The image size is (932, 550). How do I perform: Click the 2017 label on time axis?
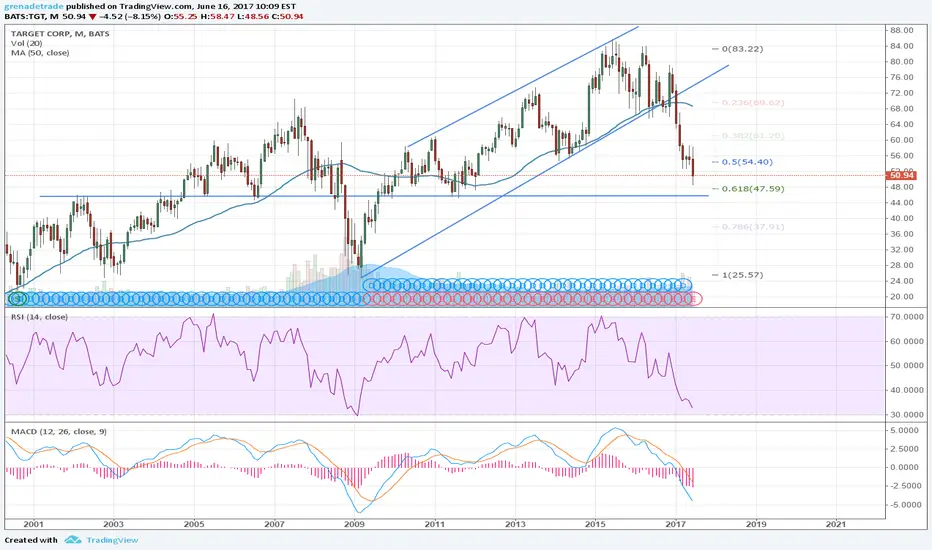[x=676, y=524]
